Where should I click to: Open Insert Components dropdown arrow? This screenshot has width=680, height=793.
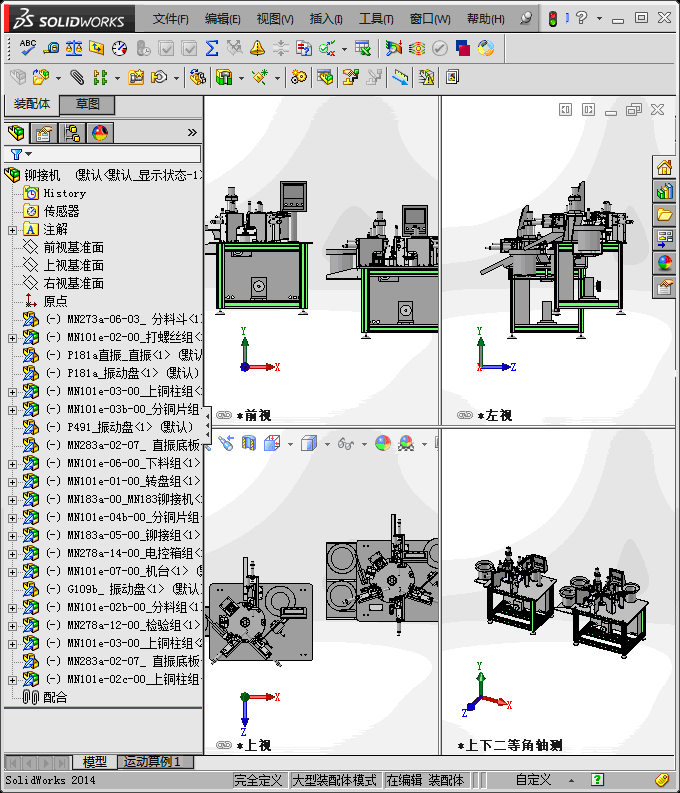tap(58, 78)
